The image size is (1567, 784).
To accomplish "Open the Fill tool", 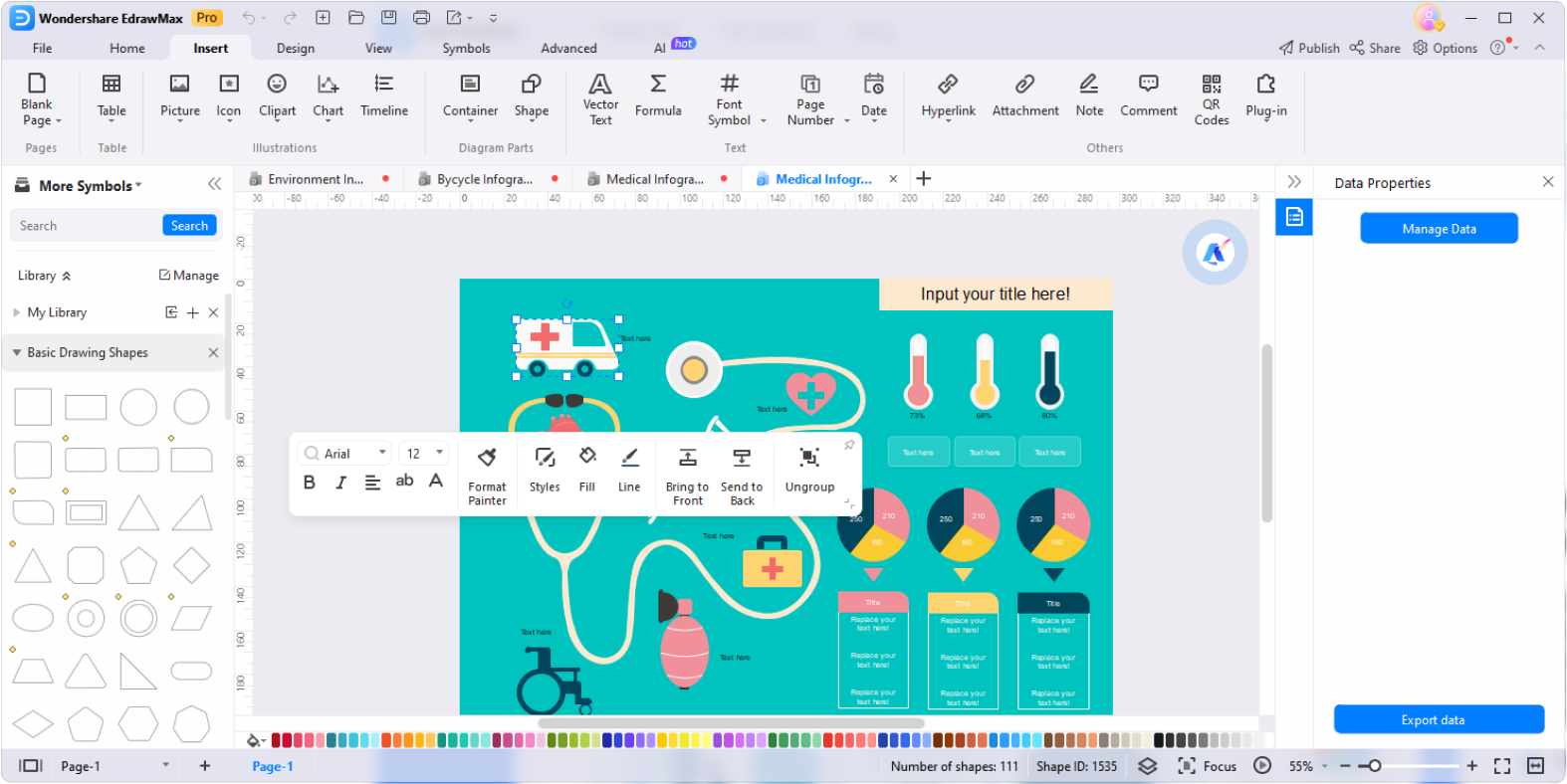I will pyautogui.click(x=587, y=470).
